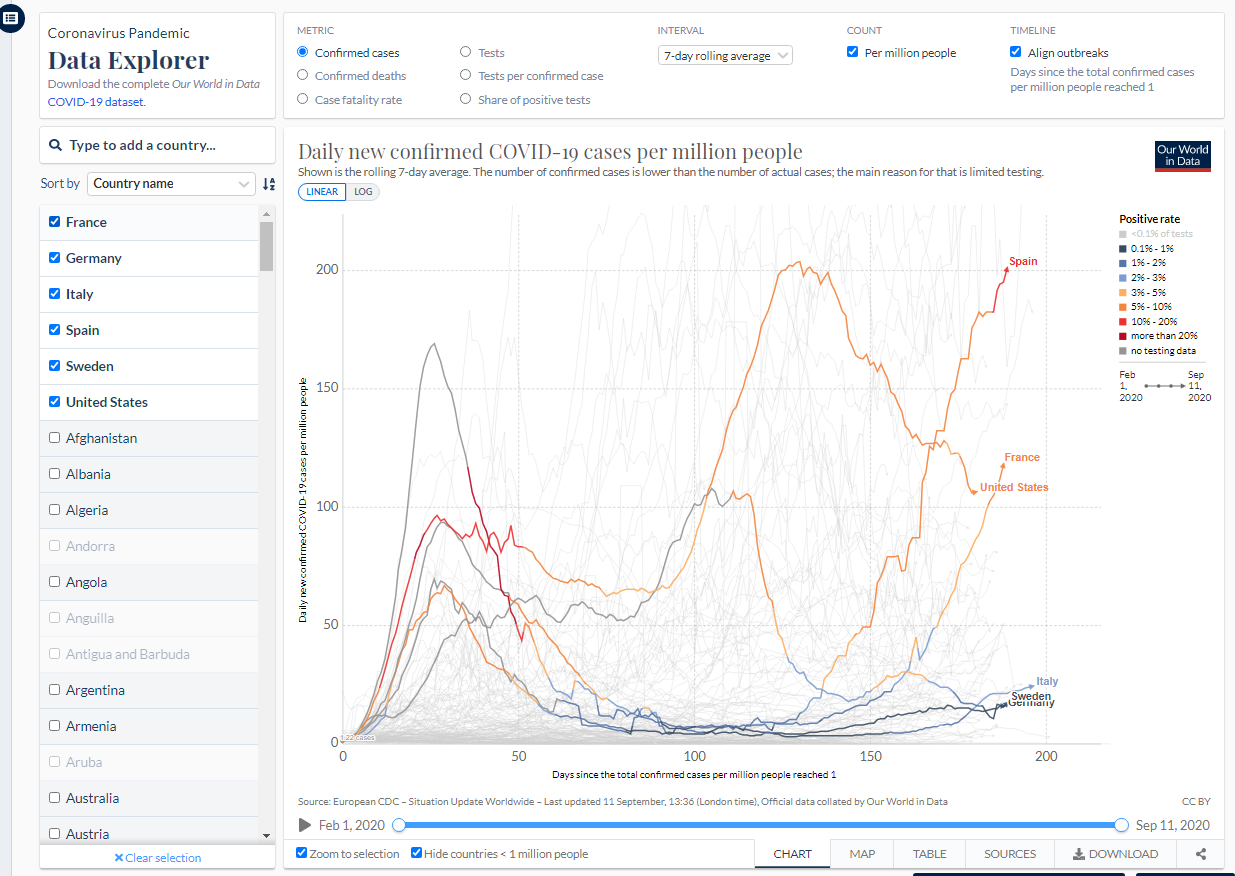Open the TABLE tab
The height and width of the screenshot is (876, 1235).
click(929, 854)
